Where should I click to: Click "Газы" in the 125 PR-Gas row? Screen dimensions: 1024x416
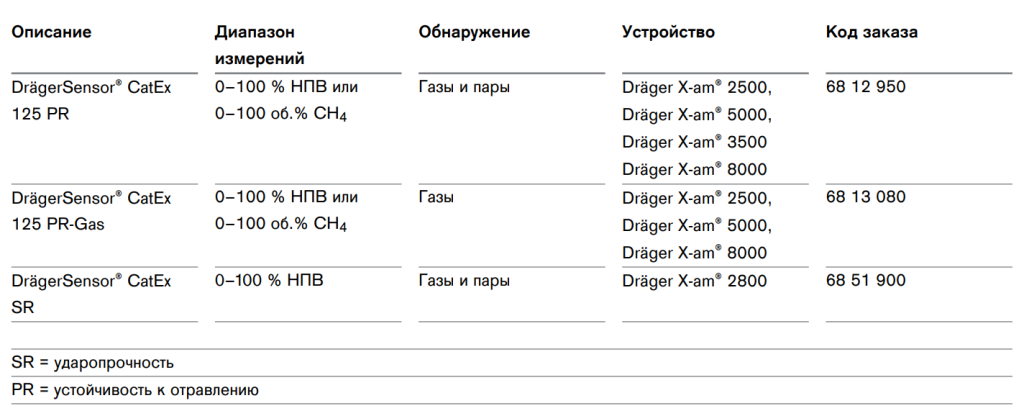tap(436, 197)
